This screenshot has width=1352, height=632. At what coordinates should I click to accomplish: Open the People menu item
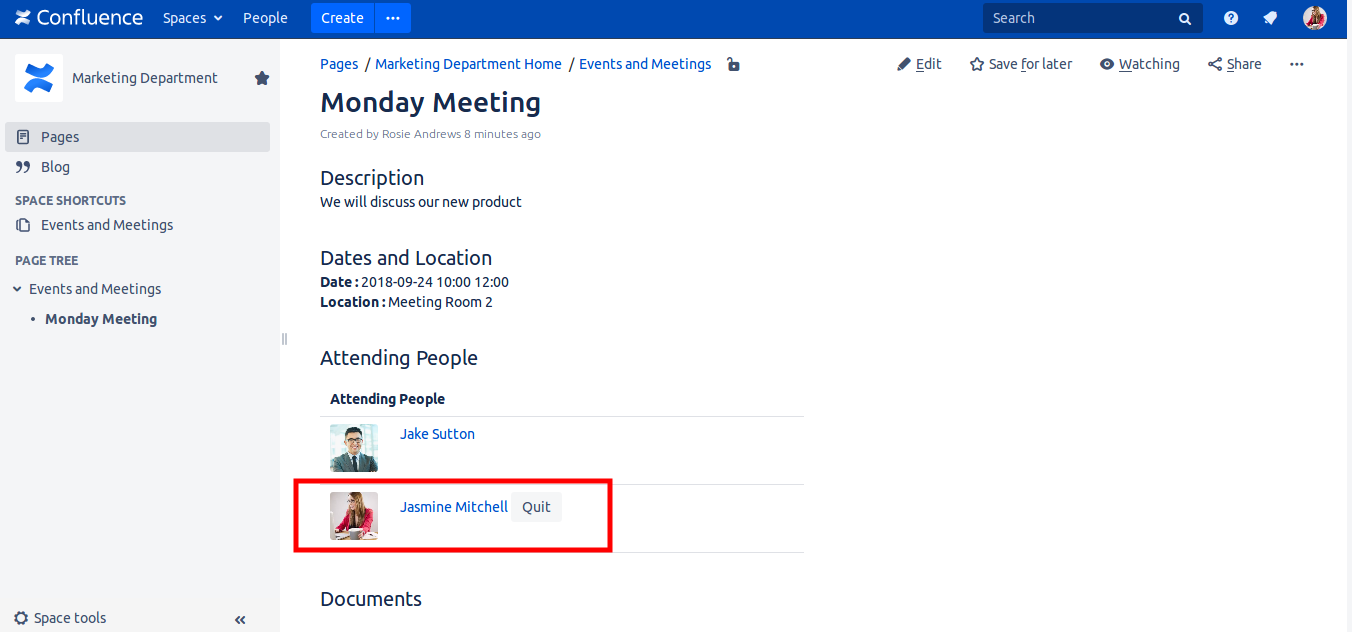[x=265, y=18]
